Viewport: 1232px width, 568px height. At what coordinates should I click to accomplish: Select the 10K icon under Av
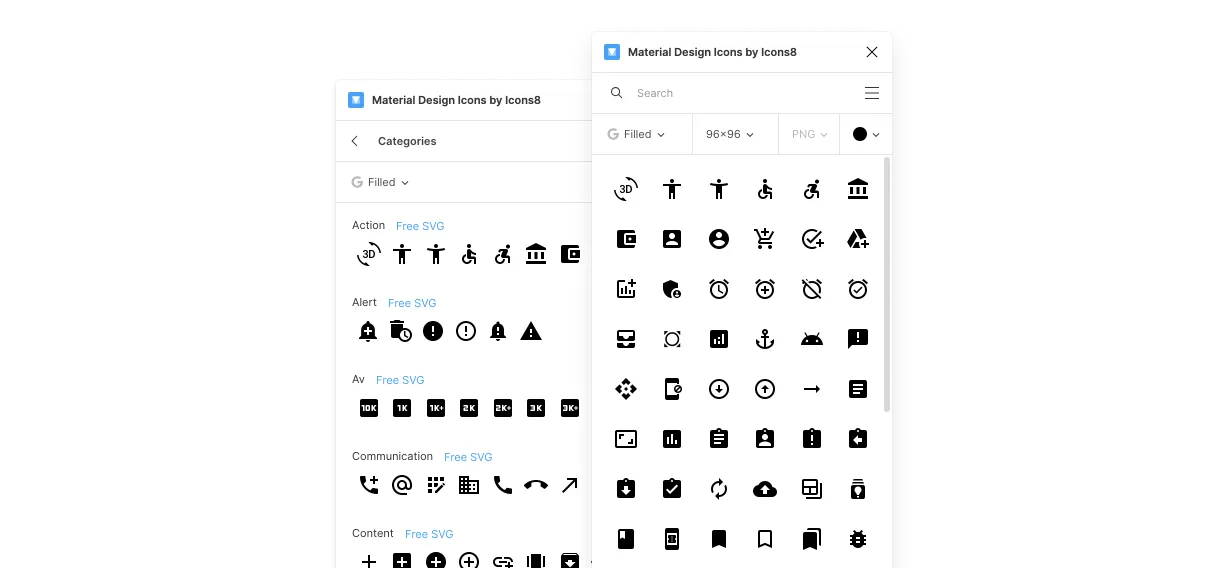point(369,408)
